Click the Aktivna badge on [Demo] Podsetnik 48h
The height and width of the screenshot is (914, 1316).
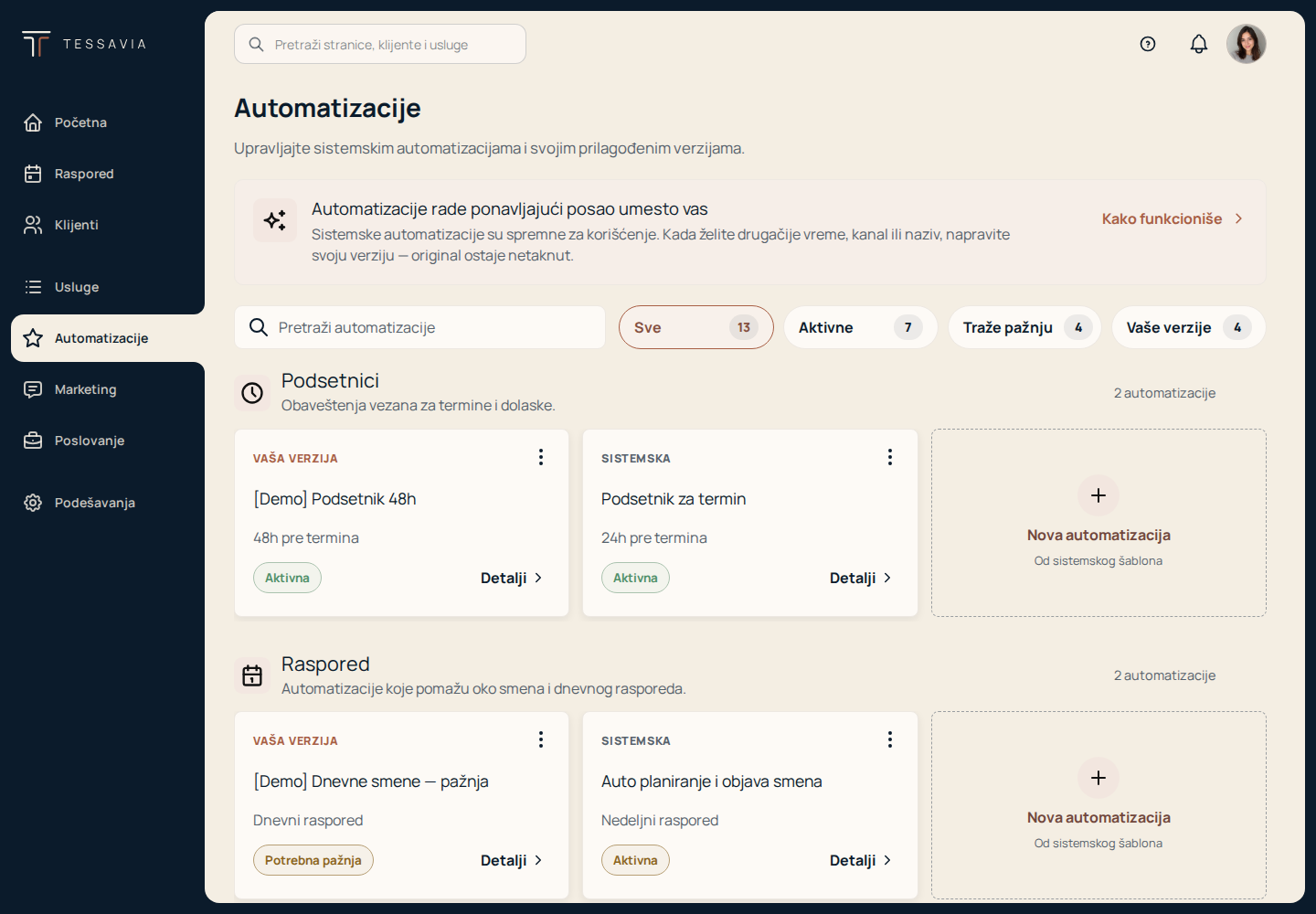tap(287, 578)
